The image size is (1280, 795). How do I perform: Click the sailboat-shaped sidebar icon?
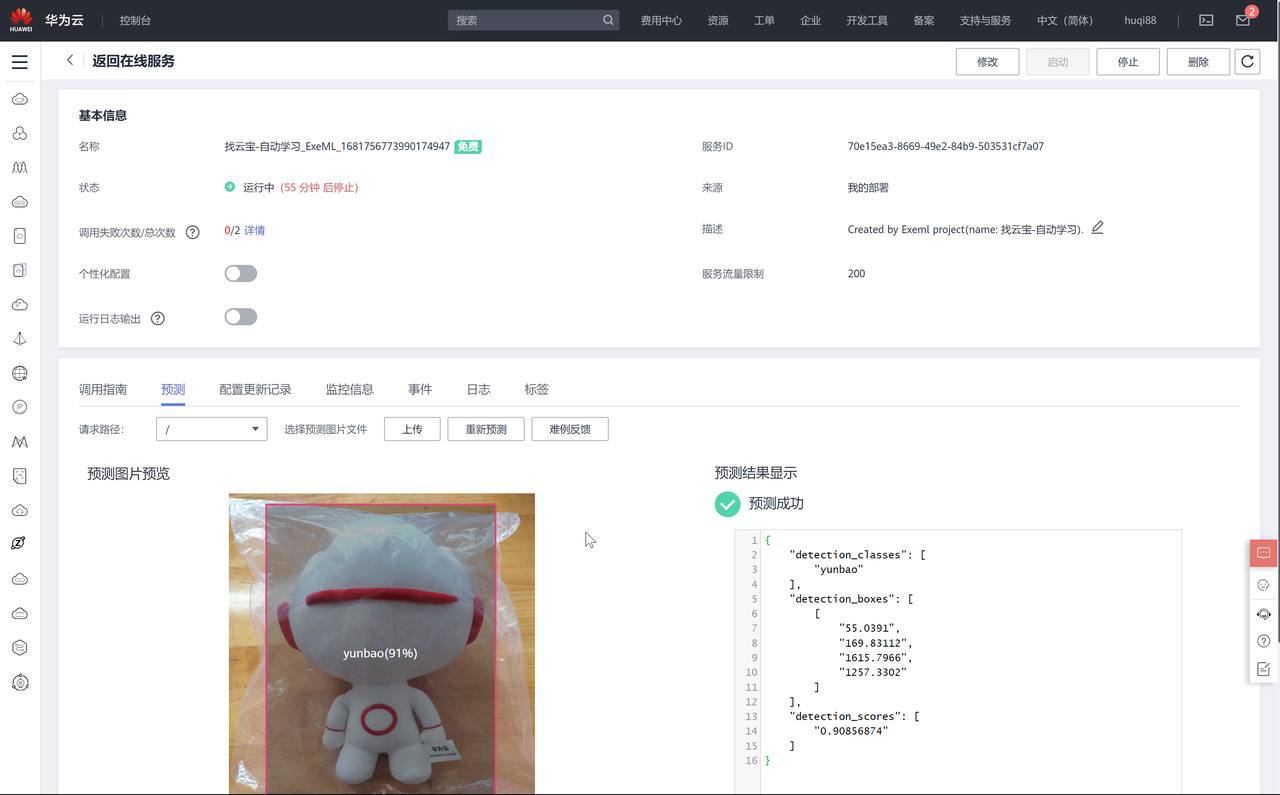click(x=20, y=339)
